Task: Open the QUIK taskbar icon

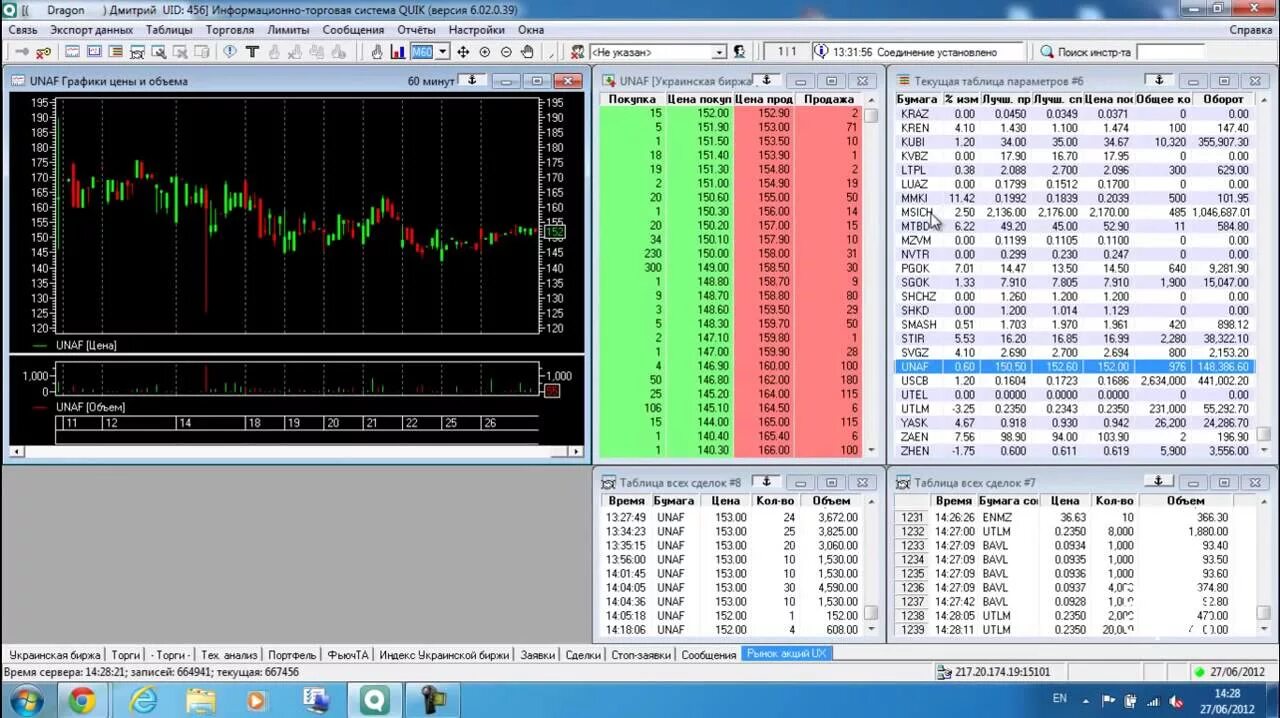Action: click(x=375, y=700)
